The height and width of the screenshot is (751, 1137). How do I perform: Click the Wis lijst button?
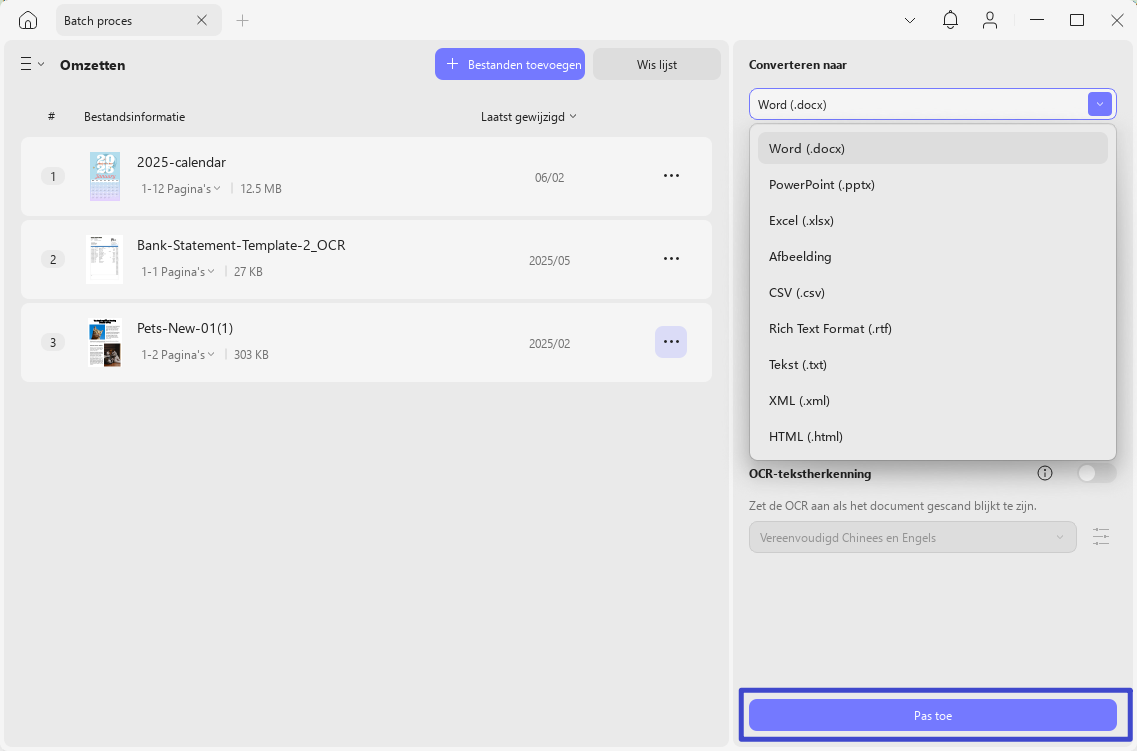pos(657,65)
